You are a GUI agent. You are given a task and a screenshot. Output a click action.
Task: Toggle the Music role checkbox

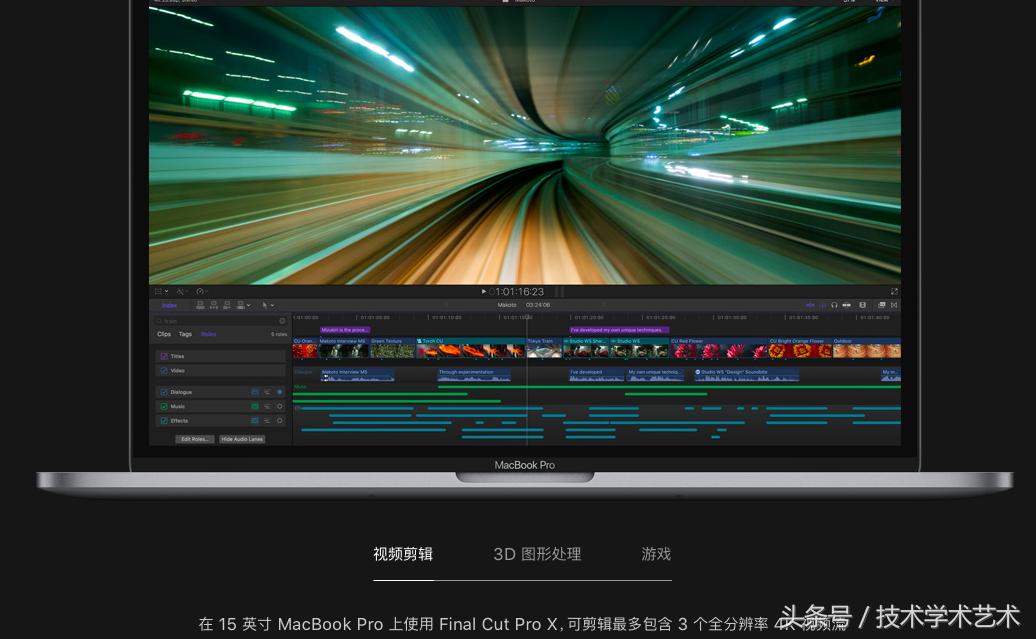tap(164, 406)
